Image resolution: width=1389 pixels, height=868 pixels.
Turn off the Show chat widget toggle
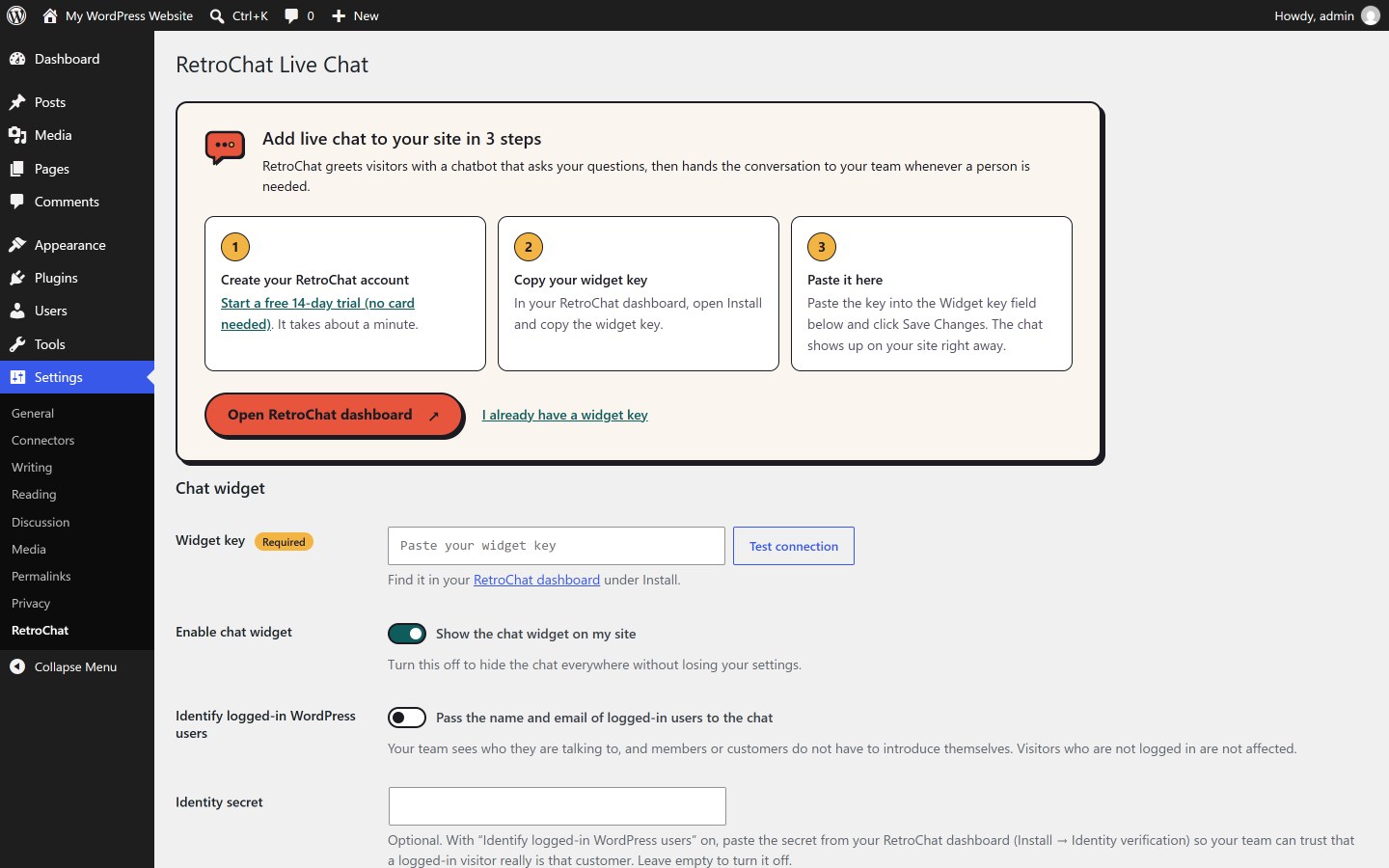[407, 634]
